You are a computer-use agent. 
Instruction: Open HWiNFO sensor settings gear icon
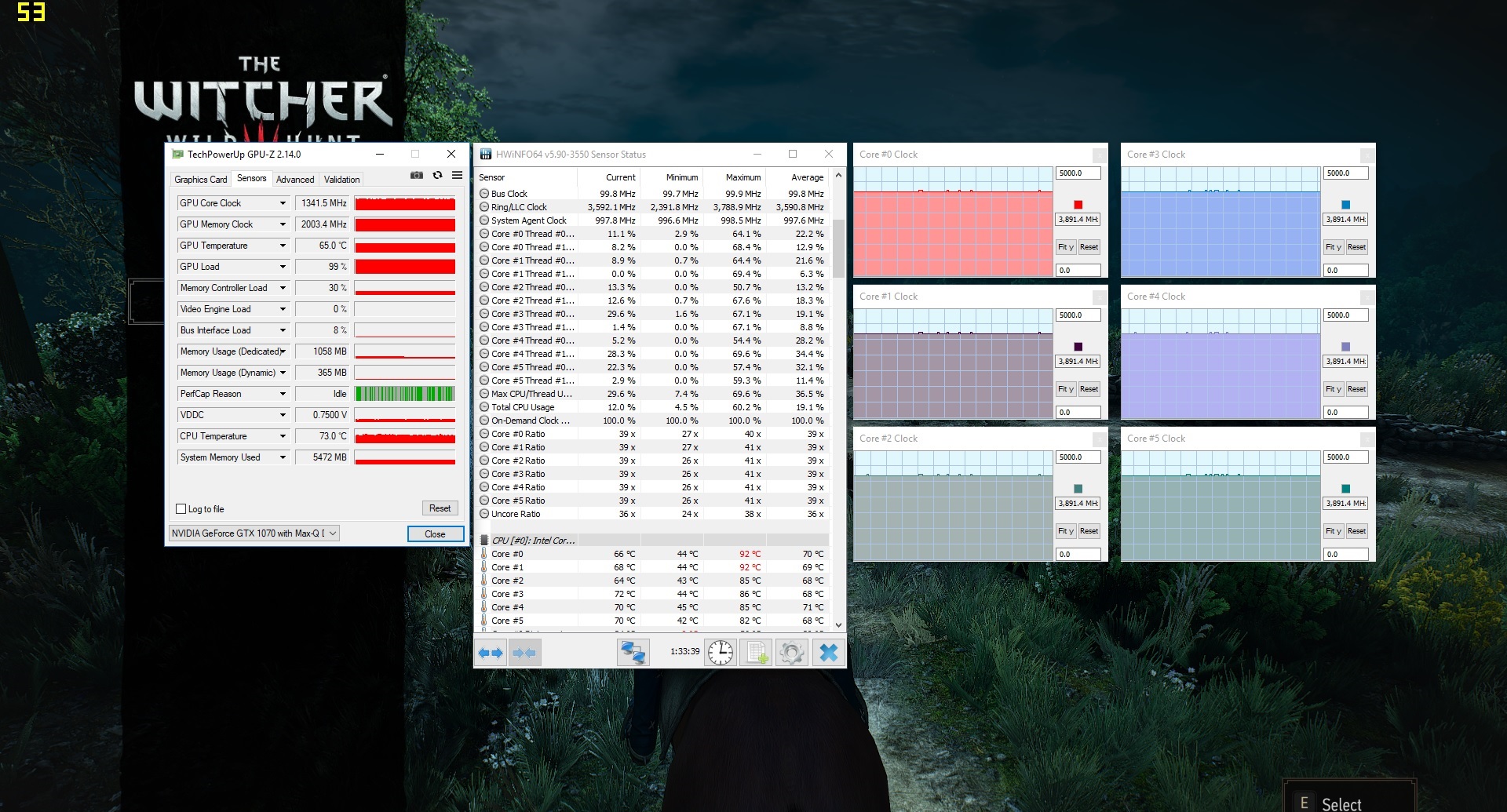792,652
